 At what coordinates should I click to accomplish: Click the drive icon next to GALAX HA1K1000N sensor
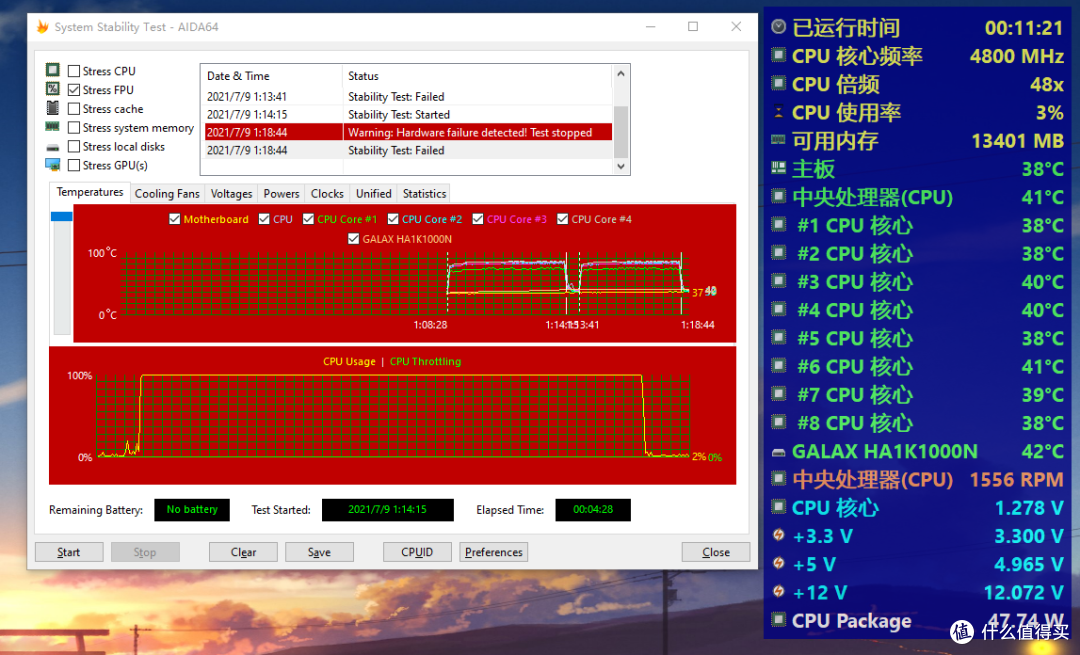[x=779, y=452]
